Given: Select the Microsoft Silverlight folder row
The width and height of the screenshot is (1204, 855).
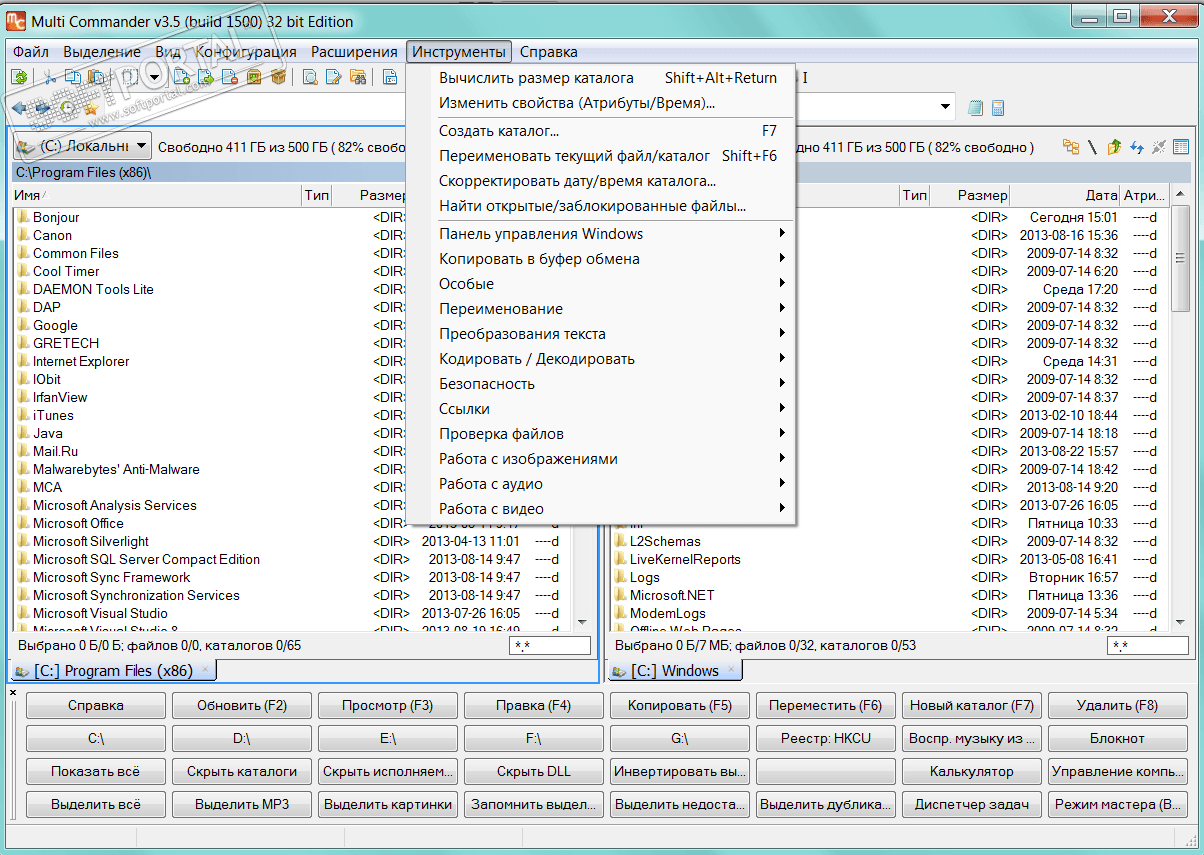Looking at the screenshot, I should pyautogui.click(x=290, y=541).
